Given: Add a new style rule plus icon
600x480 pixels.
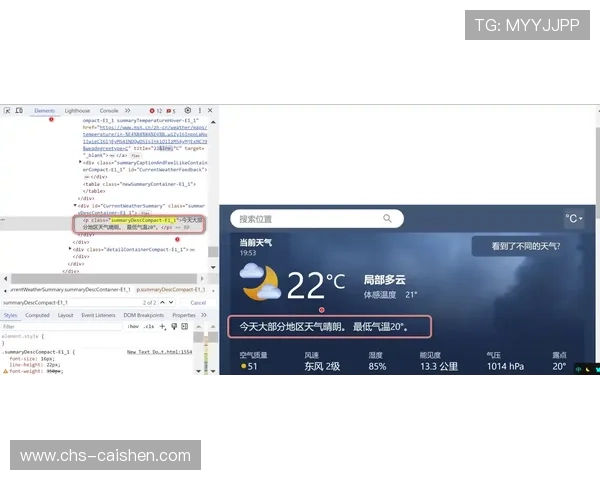Looking at the screenshot, I should [x=162, y=327].
